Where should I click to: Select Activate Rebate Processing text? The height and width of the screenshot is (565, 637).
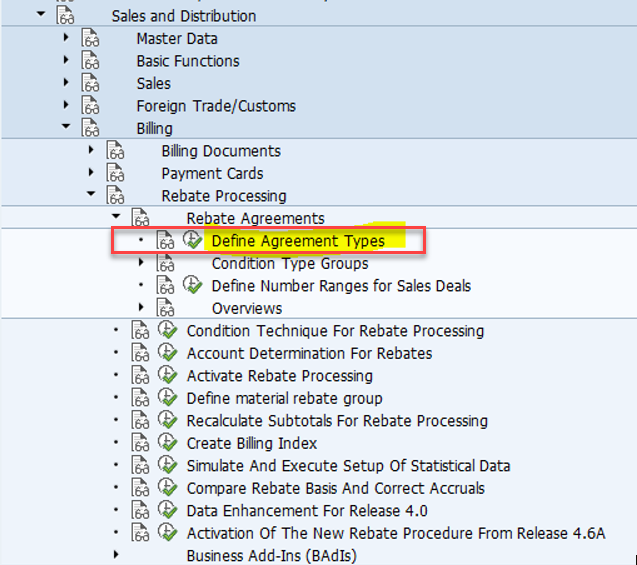click(x=280, y=376)
